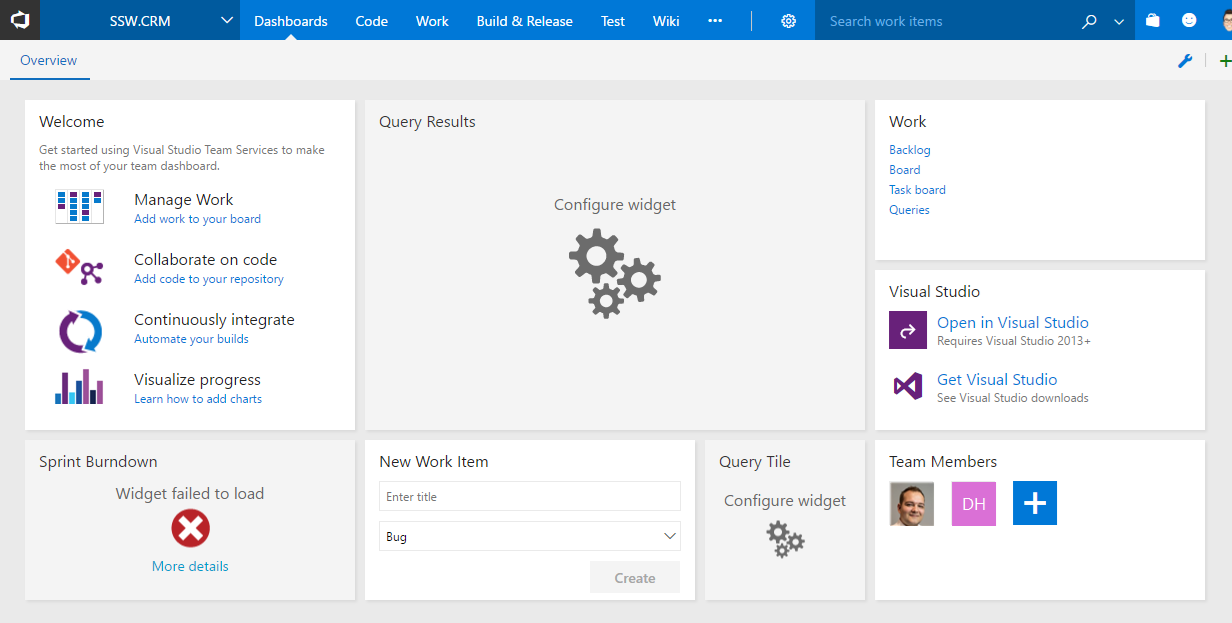Viewport: 1232px width, 623px height.
Task: Click the marketplace shopping bag icon
Action: 1153,21
